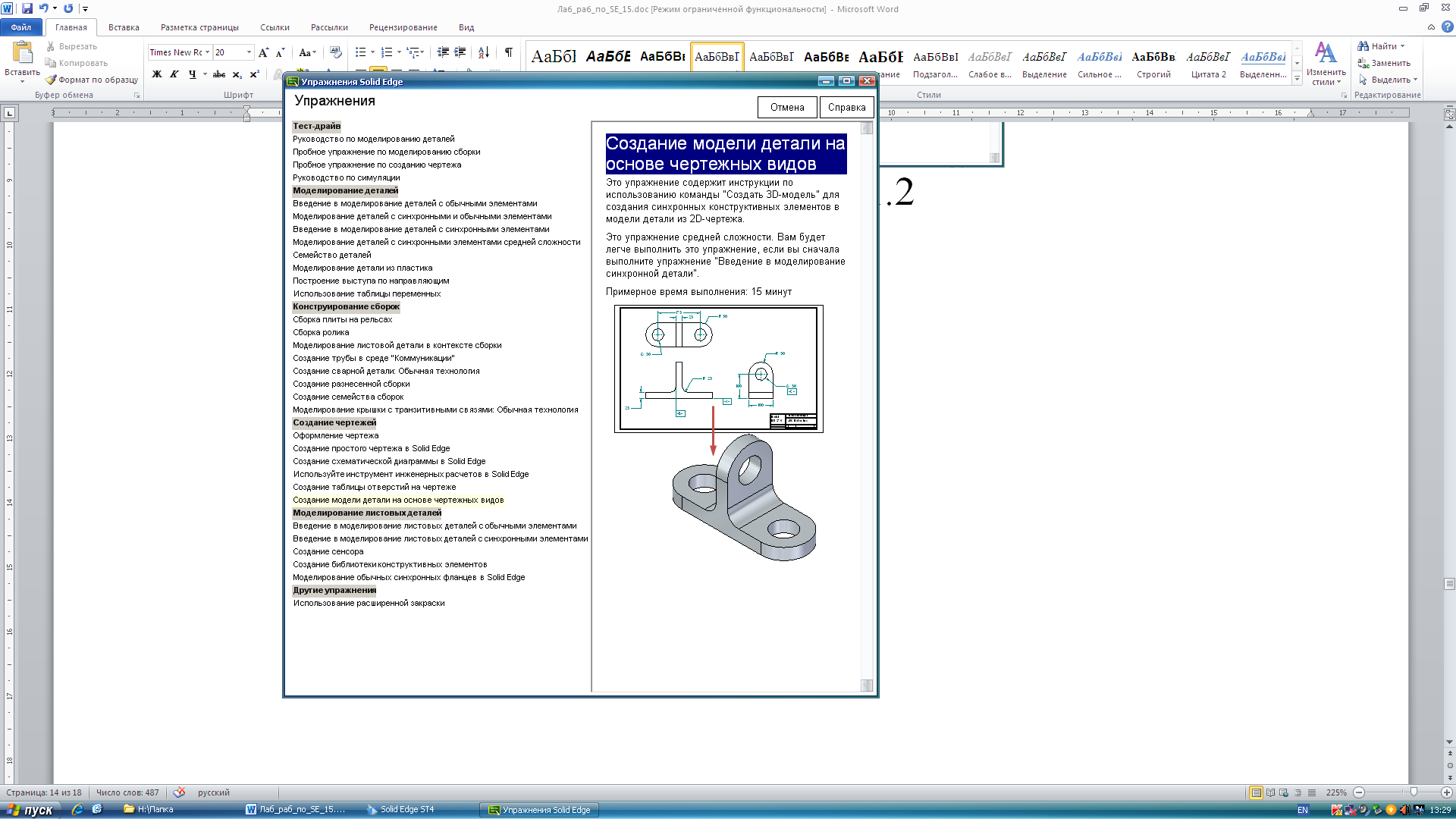Image resolution: width=1456 pixels, height=819 pixels.
Task: Toggle Bold (Ж) formatting
Action: pos(157,74)
